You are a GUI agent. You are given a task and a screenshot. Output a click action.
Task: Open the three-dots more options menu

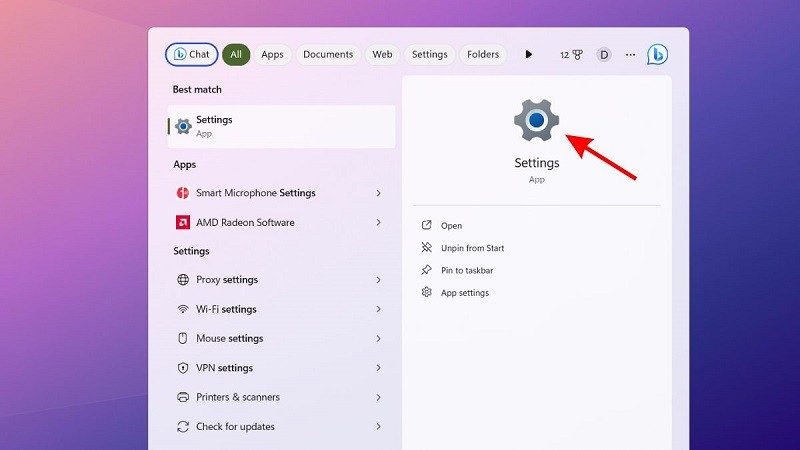(x=630, y=55)
